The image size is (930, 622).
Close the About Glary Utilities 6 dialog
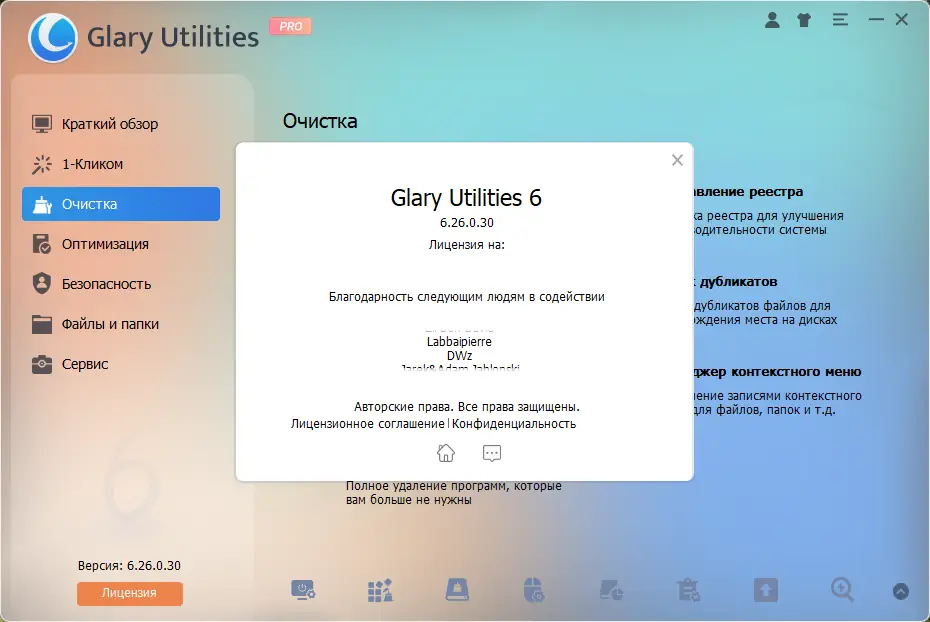click(677, 160)
